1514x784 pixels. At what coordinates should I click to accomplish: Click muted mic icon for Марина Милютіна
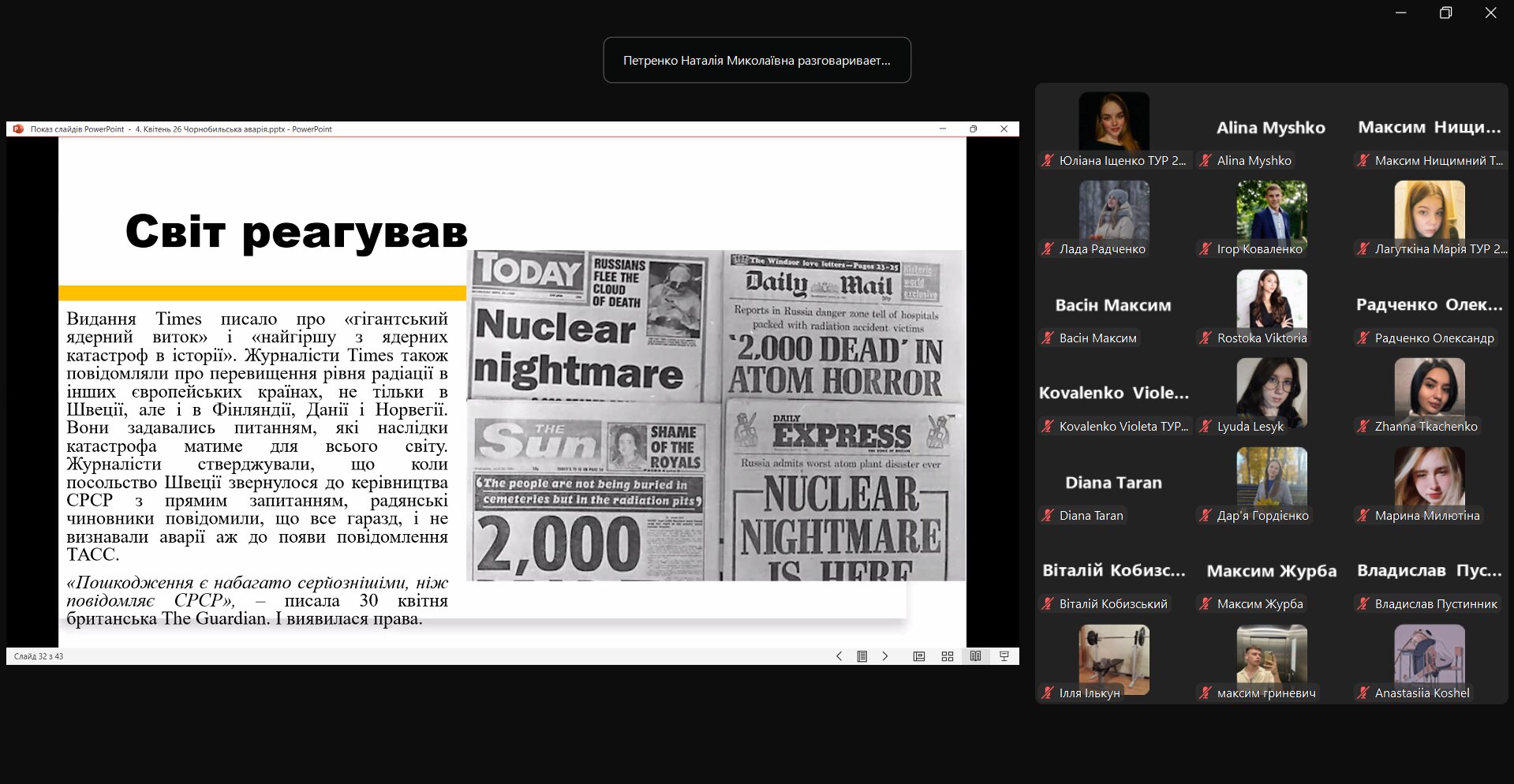point(1363,515)
